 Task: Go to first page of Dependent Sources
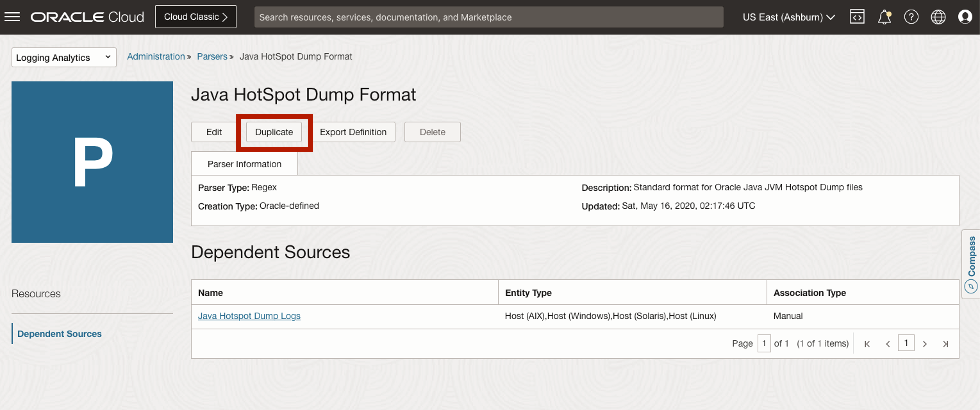[x=867, y=343]
